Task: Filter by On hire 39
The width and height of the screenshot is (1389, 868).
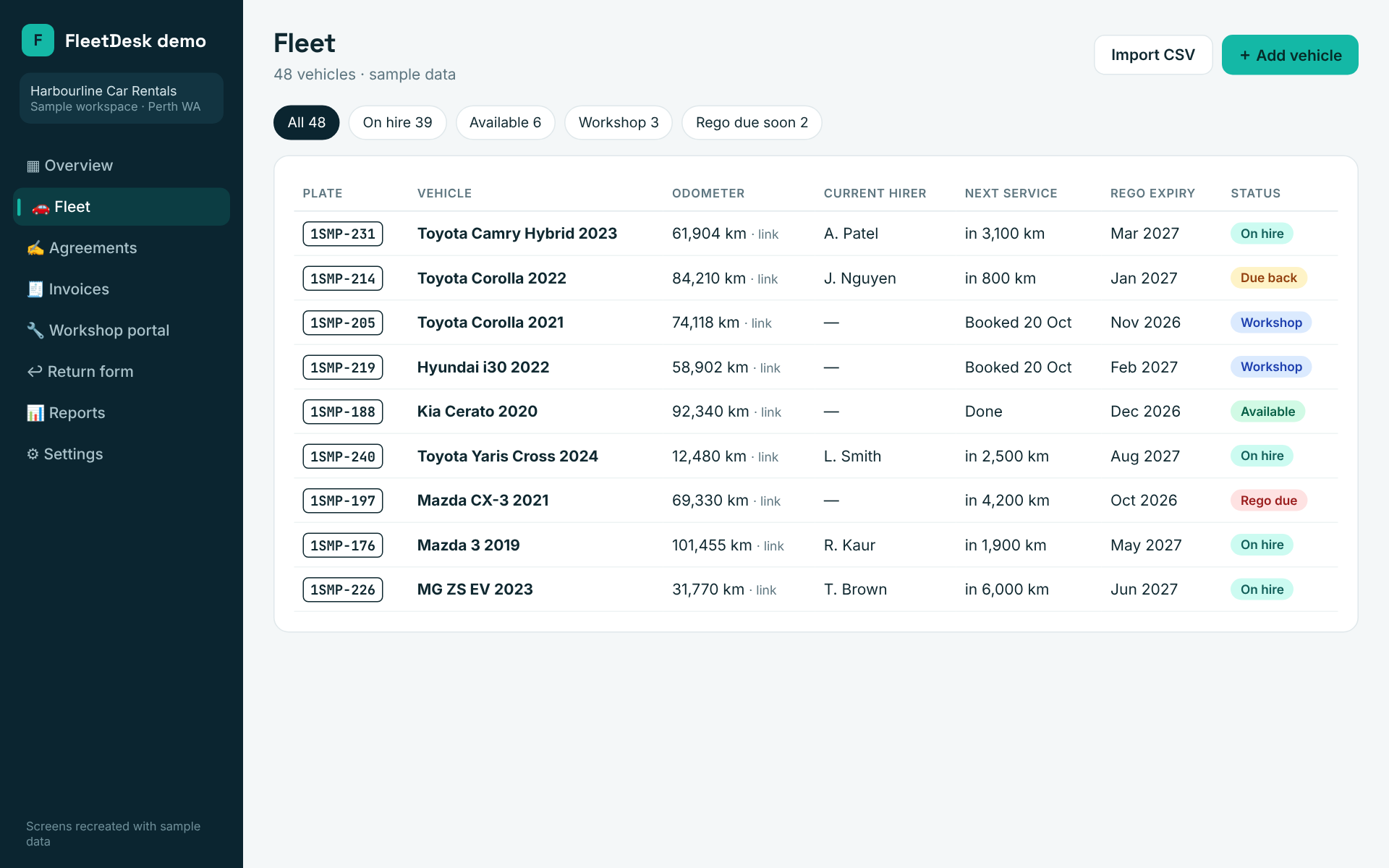Action: click(x=398, y=123)
